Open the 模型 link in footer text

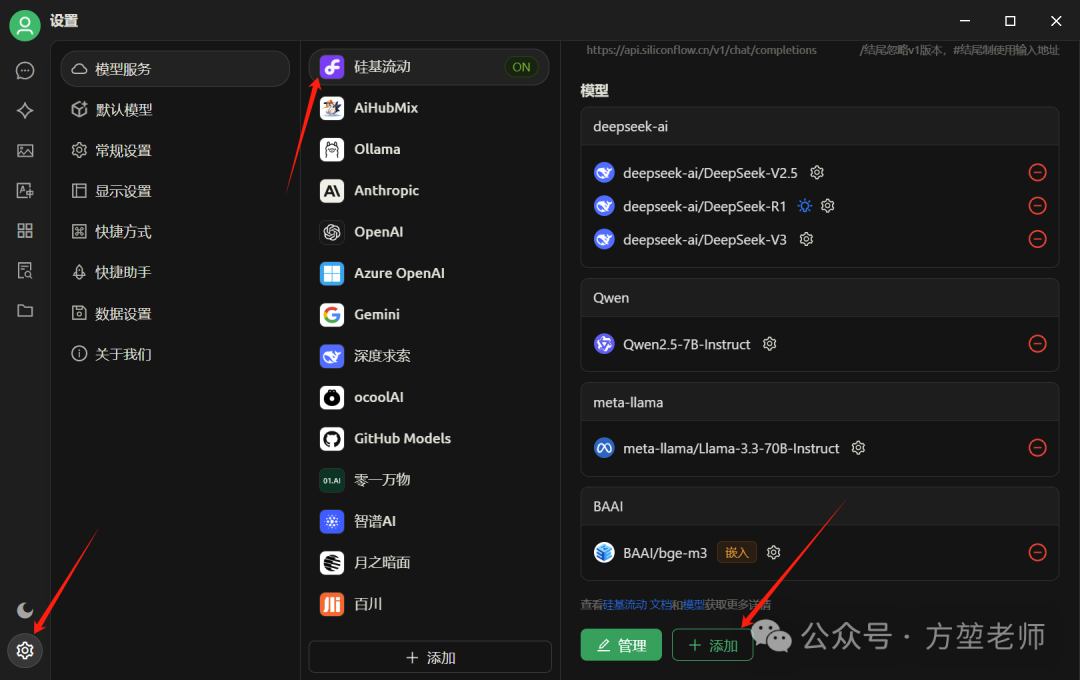coord(694,604)
